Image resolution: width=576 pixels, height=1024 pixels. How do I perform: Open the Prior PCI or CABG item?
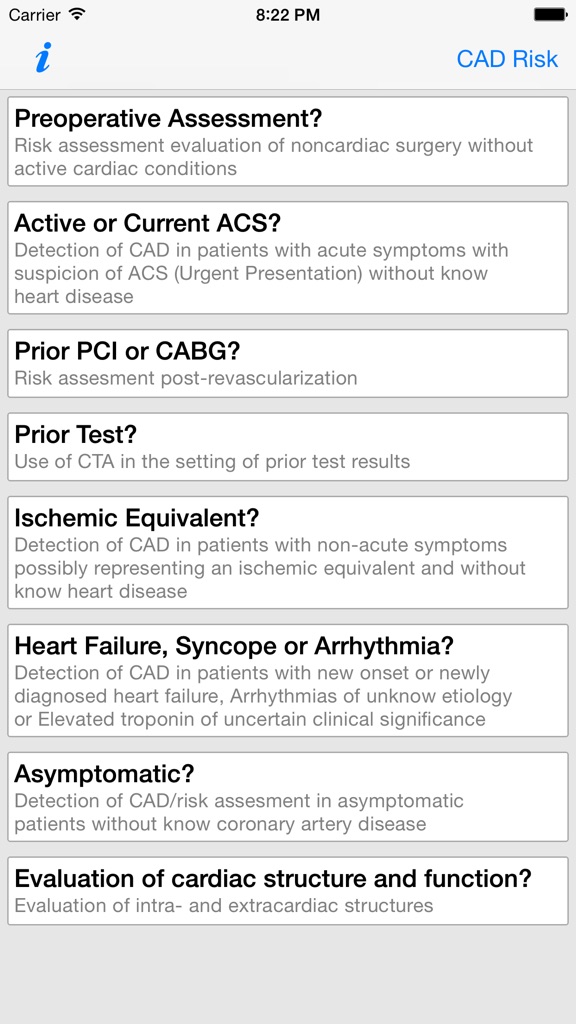click(288, 363)
